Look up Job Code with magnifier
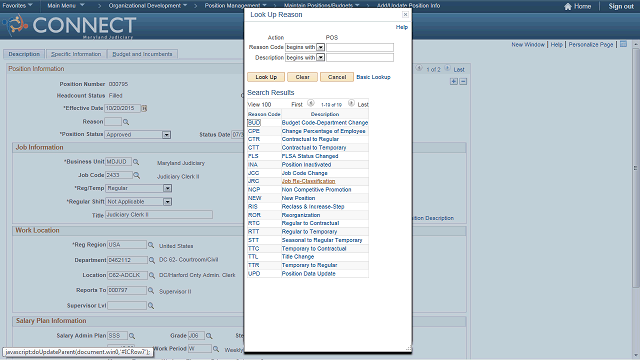This screenshot has width=640, height=360. pos(137,175)
